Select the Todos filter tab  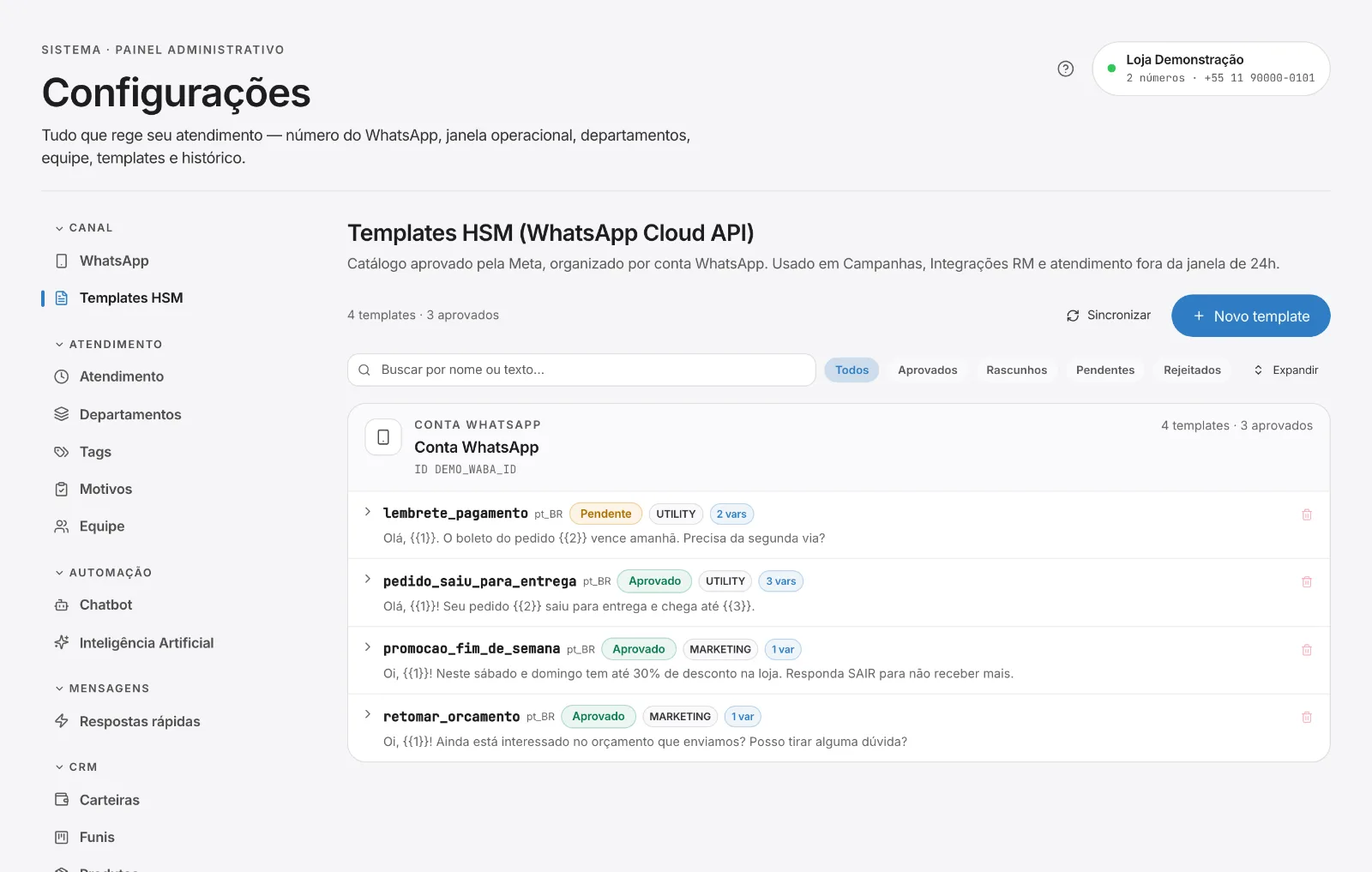click(x=851, y=370)
